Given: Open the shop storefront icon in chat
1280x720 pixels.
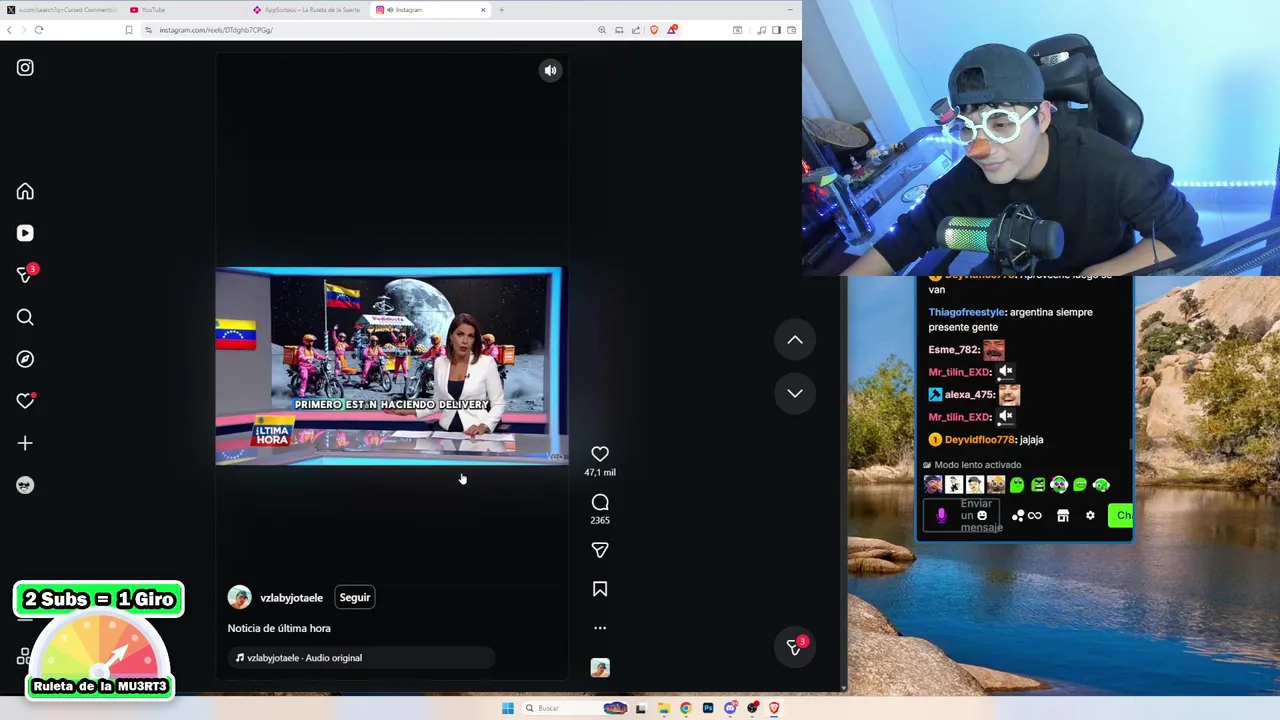Looking at the screenshot, I should pos(1063,516).
